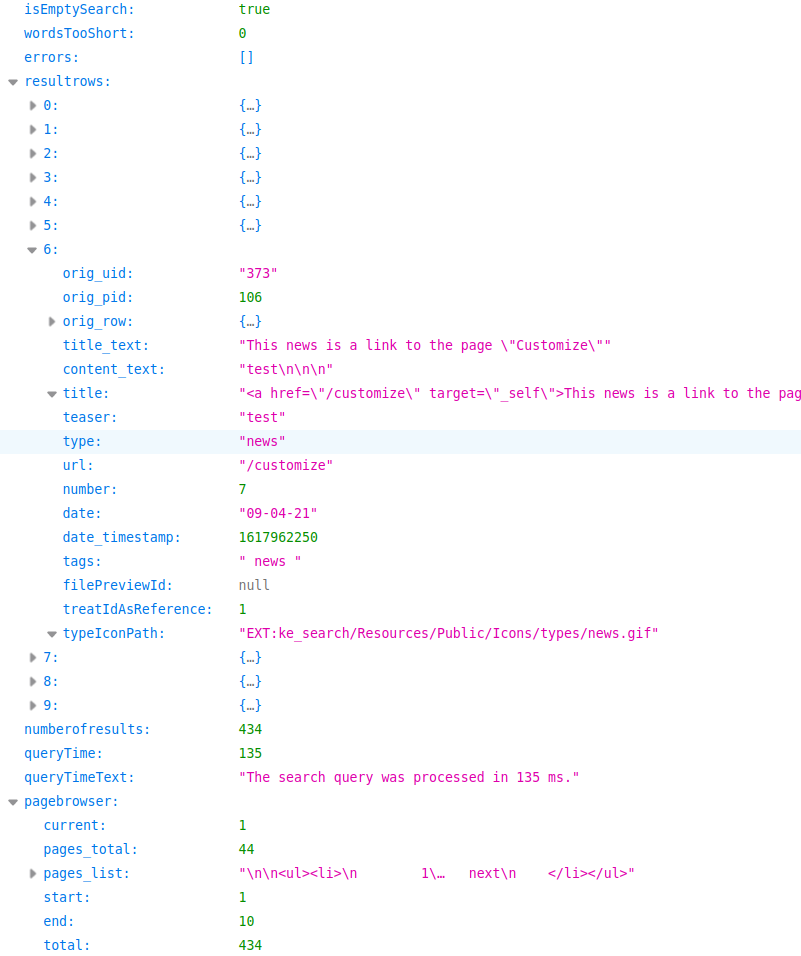801x956 pixels.
Task: Select the url key
Action: pos(78,466)
